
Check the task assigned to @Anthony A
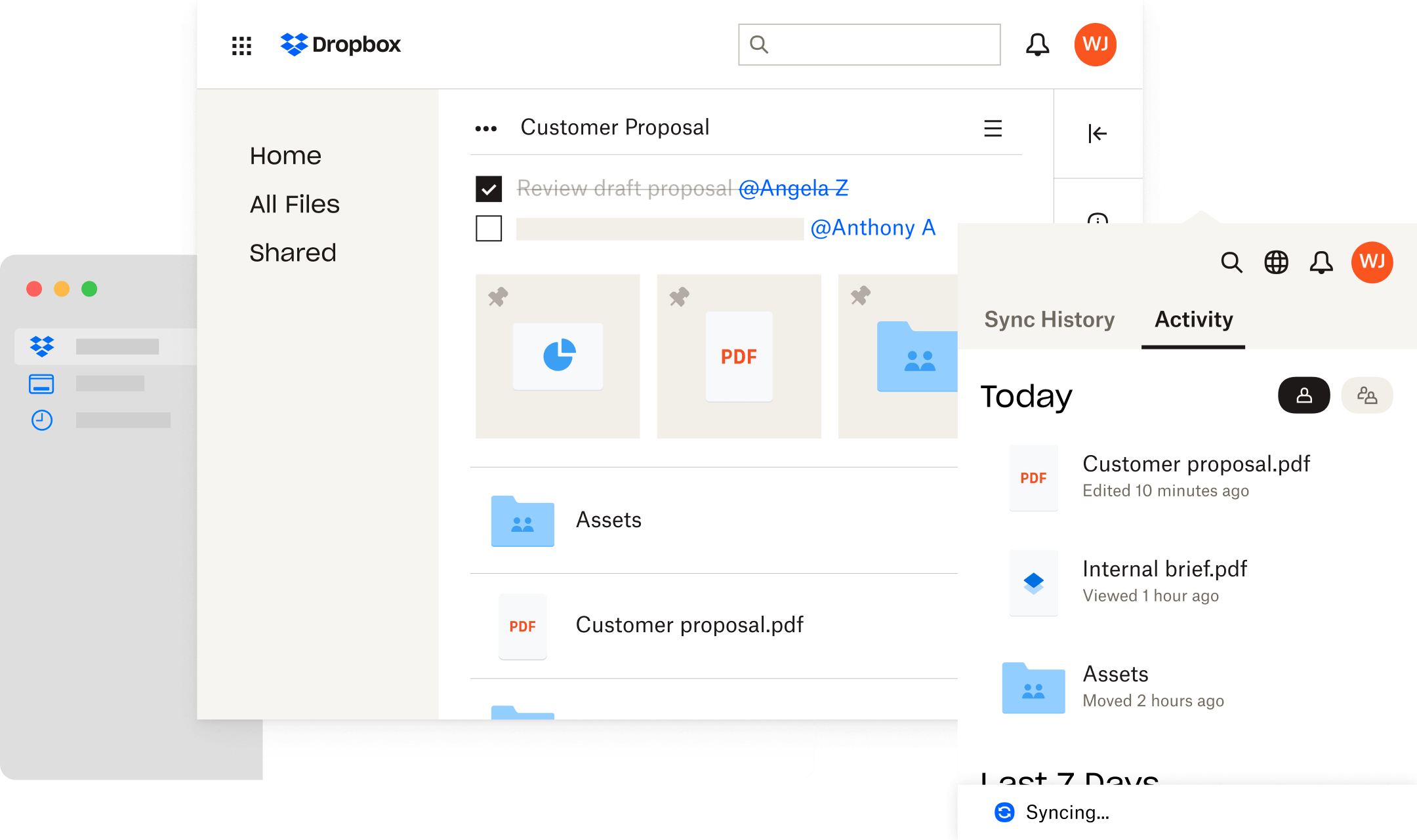click(x=488, y=229)
